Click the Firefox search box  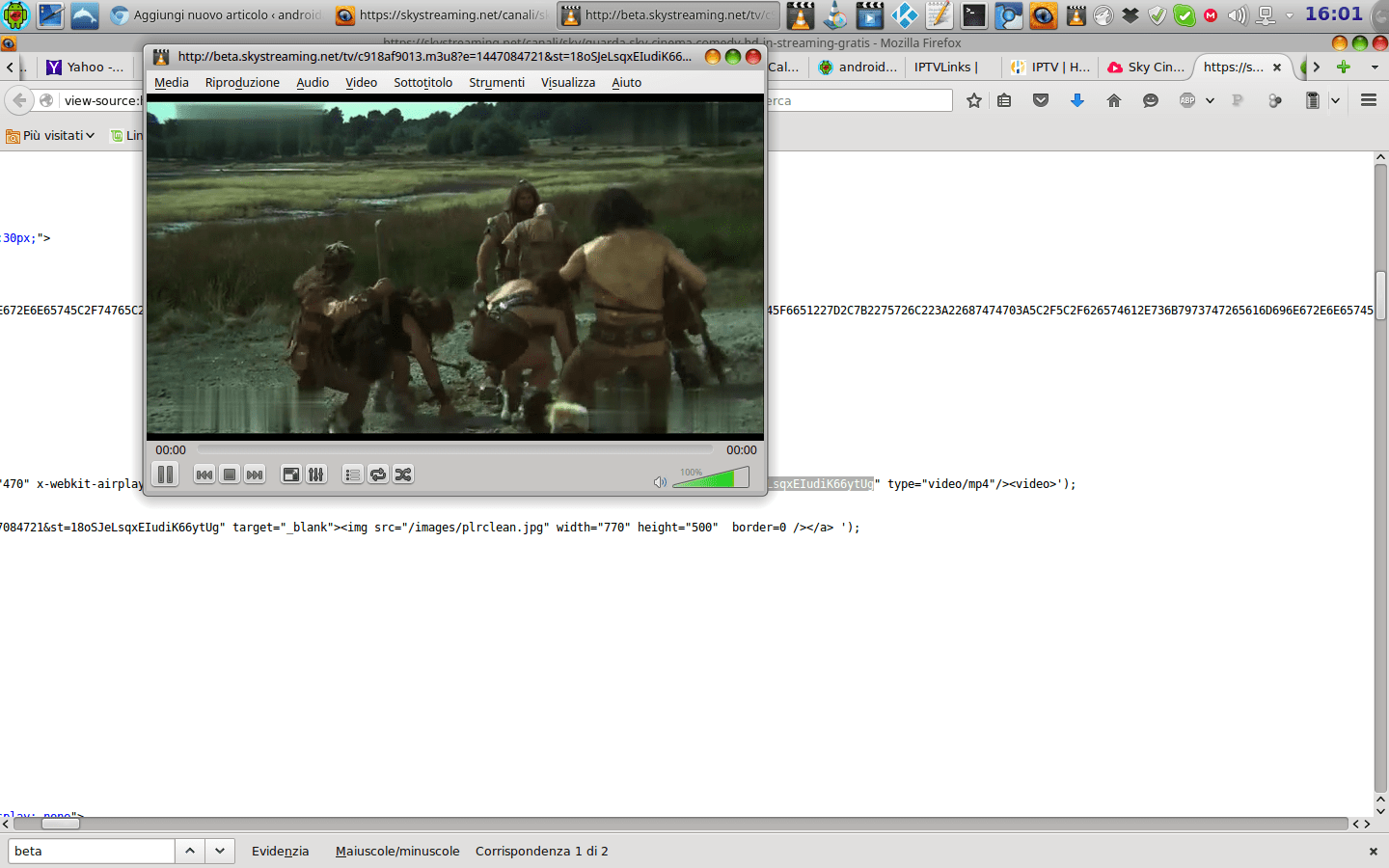click(858, 100)
